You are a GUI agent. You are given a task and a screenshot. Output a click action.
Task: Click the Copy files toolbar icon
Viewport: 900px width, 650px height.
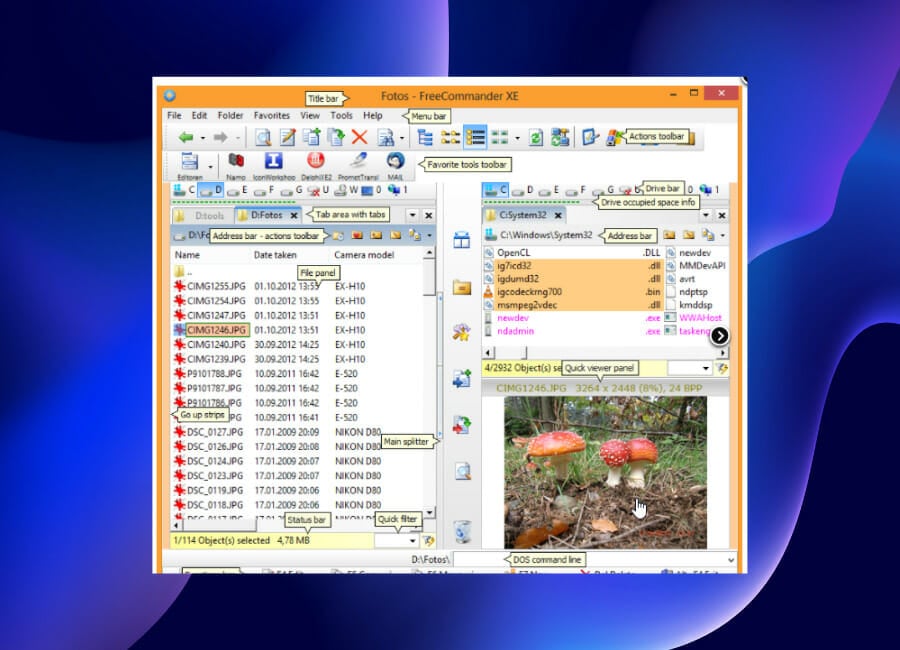(x=312, y=137)
